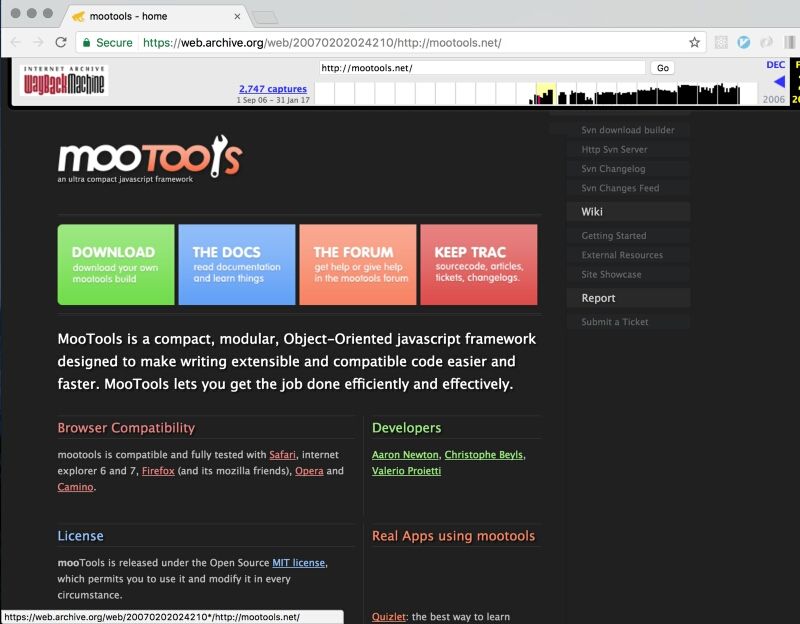Click the blue V extension icon
The width and height of the screenshot is (800, 624).
click(x=741, y=44)
